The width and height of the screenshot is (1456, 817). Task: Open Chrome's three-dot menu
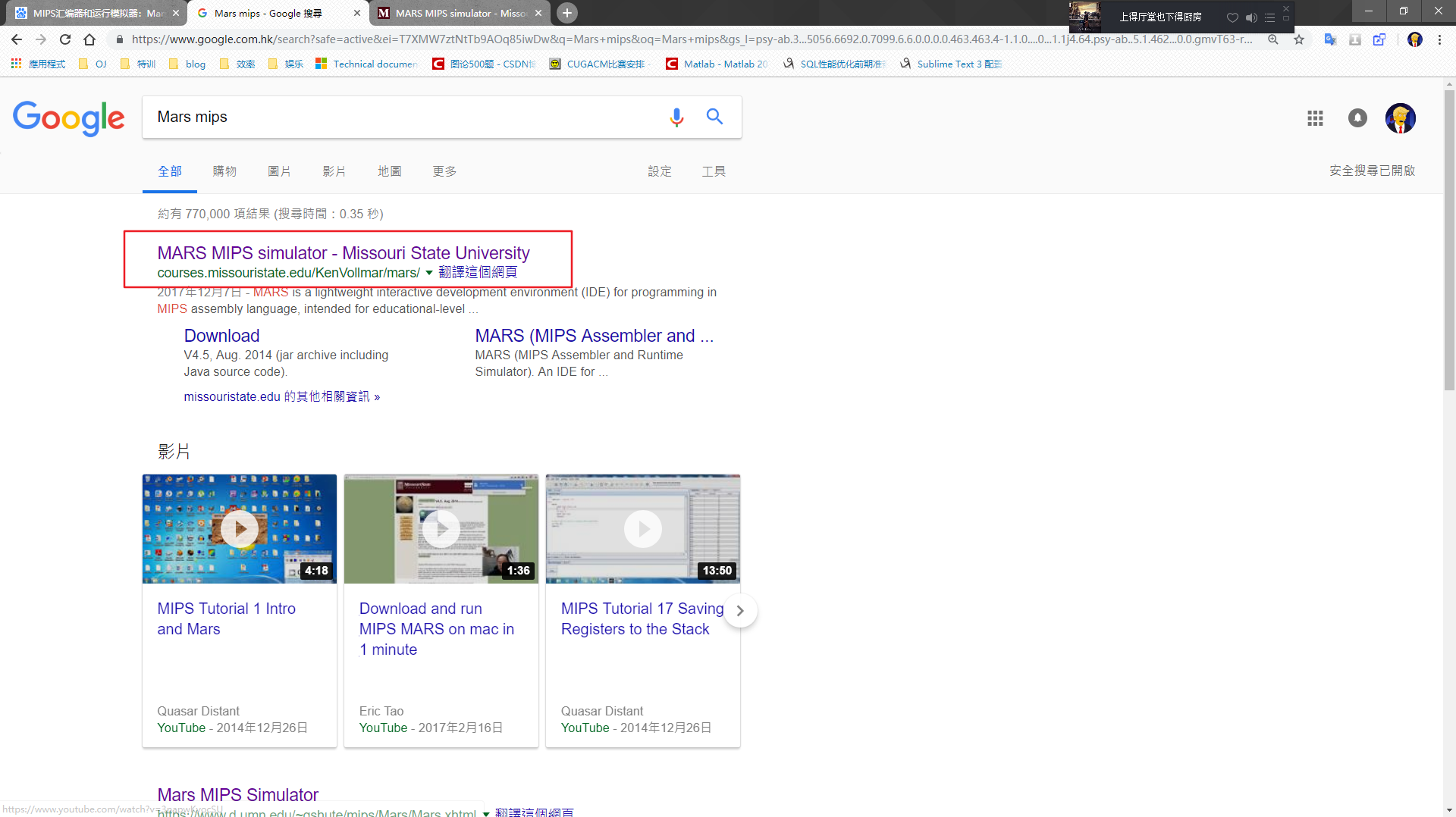click(1439, 39)
